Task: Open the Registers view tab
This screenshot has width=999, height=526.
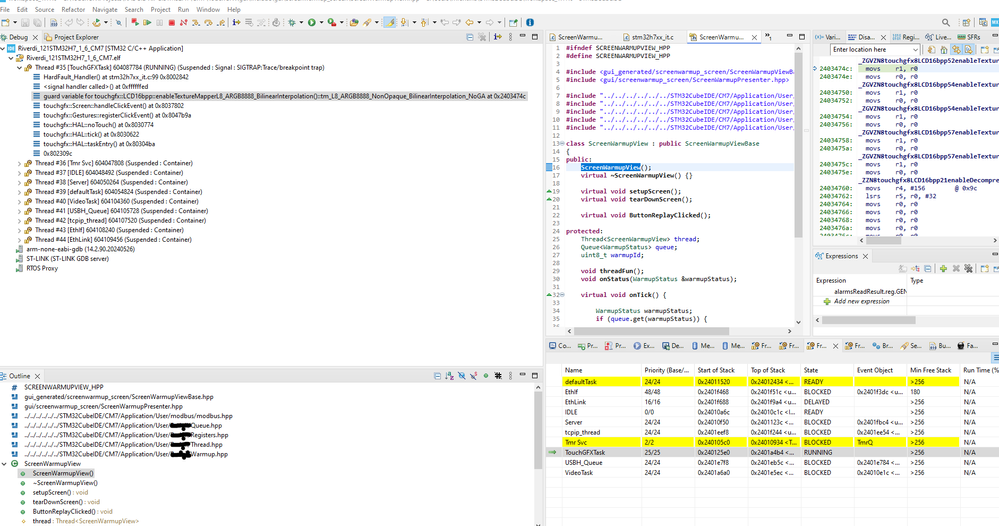Action: [x=905, y=38]
